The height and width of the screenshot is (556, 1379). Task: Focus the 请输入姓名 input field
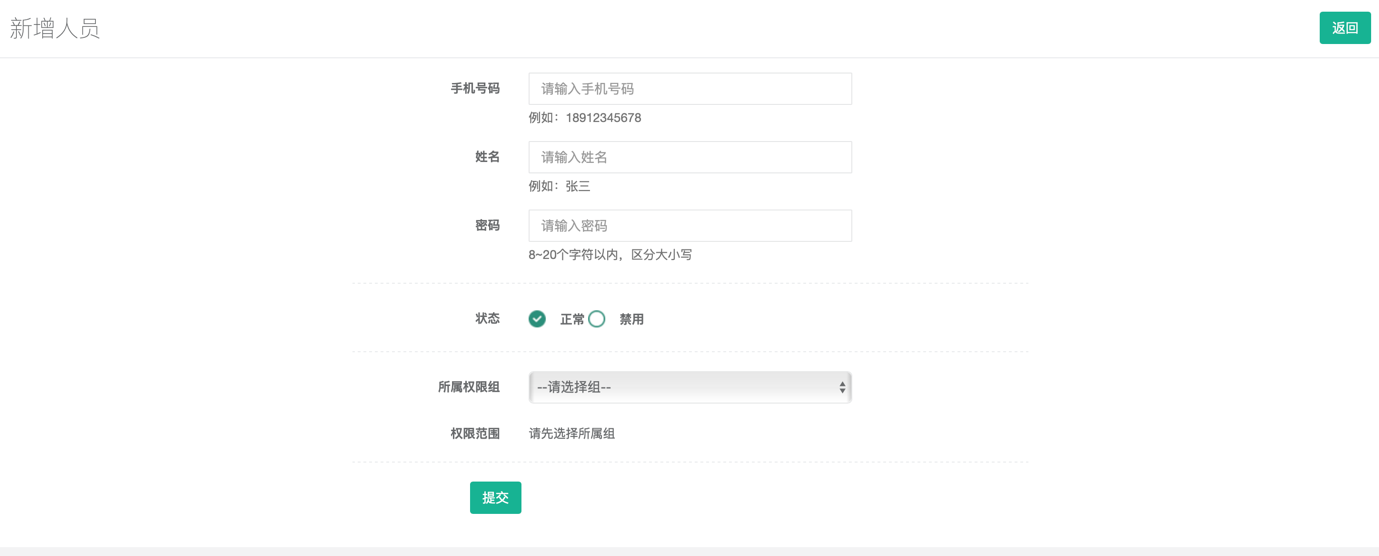[690, 157]
